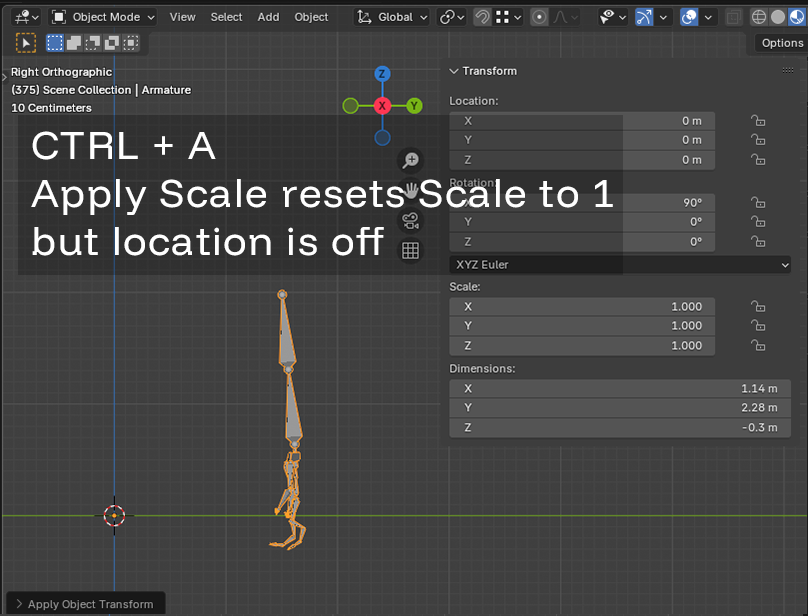Viewport: 808px width, 616px height.
Task: Lock the Rotation Z value
Action: pyautogui.click(x=758, y=242)
